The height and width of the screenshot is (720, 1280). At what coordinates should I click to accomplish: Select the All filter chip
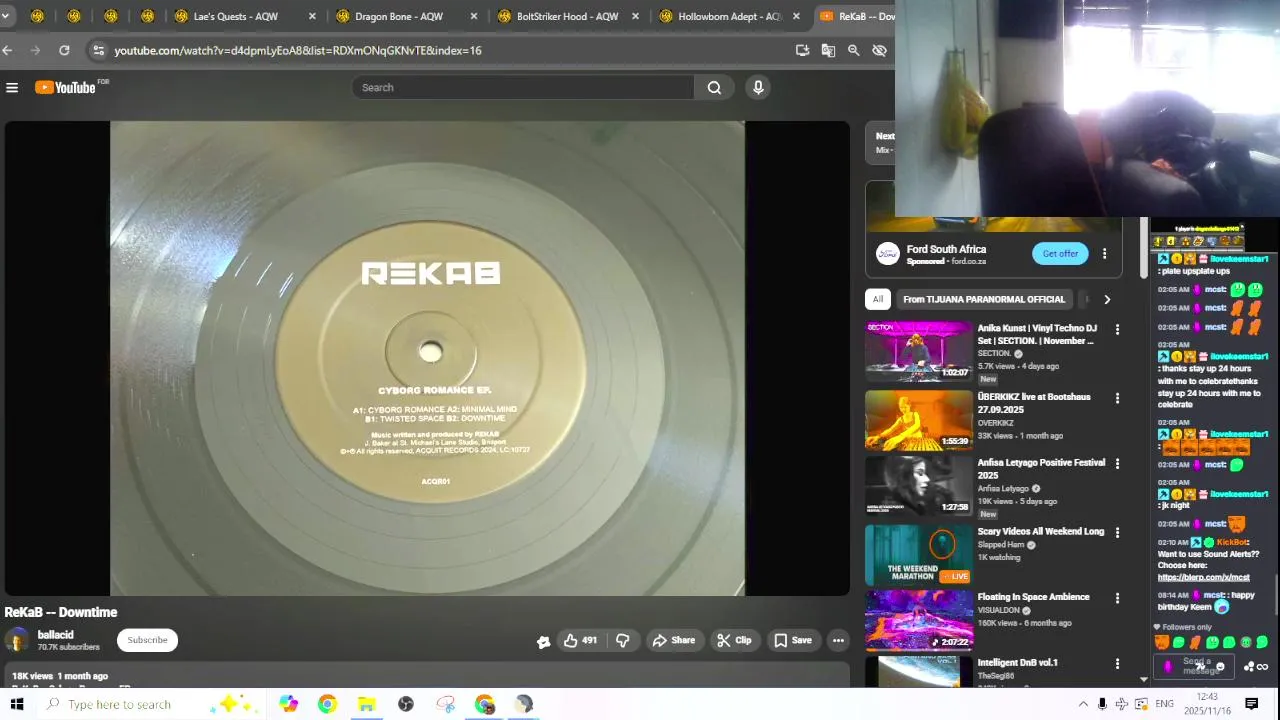pos(878,299)
